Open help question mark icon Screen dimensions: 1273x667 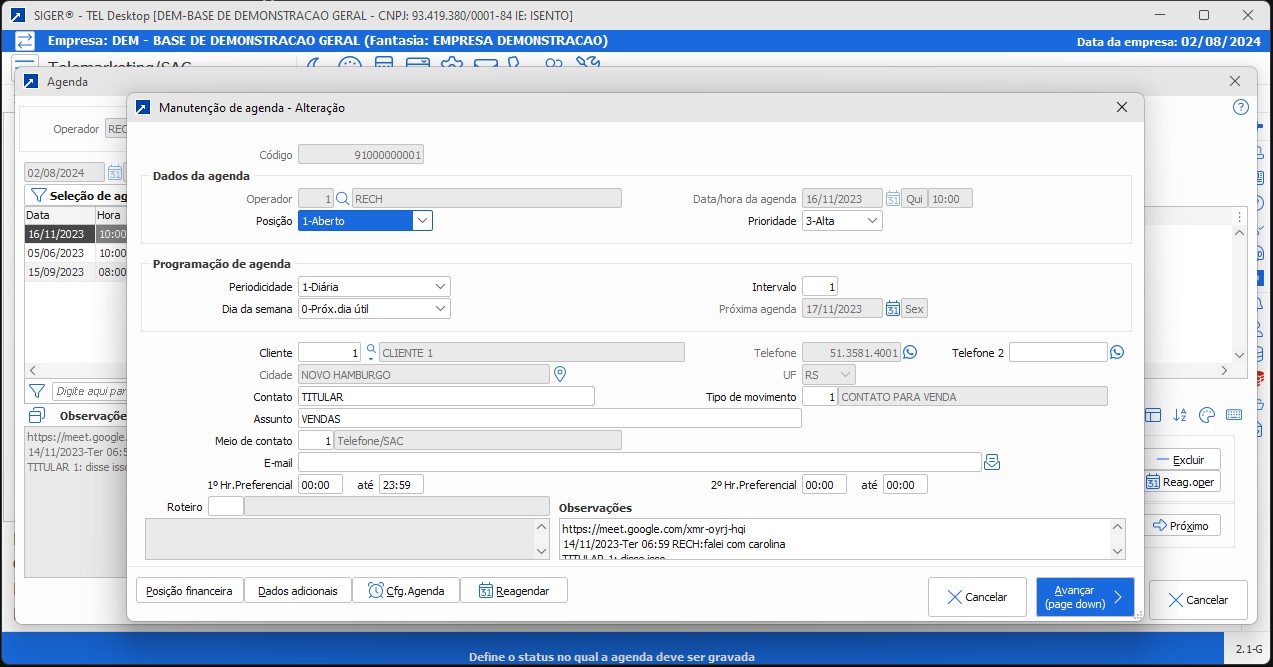pos(1241,108)
